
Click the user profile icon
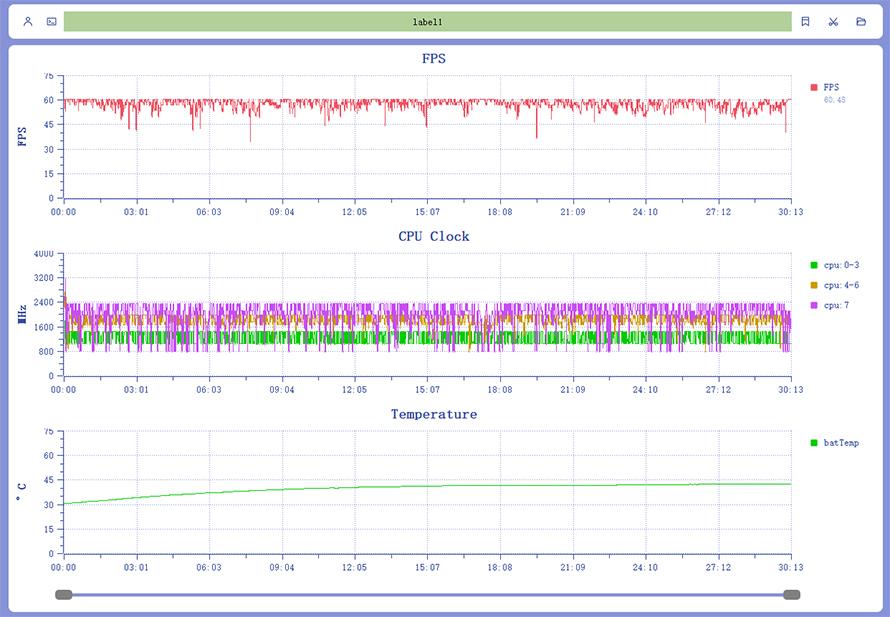coord(28,21)
